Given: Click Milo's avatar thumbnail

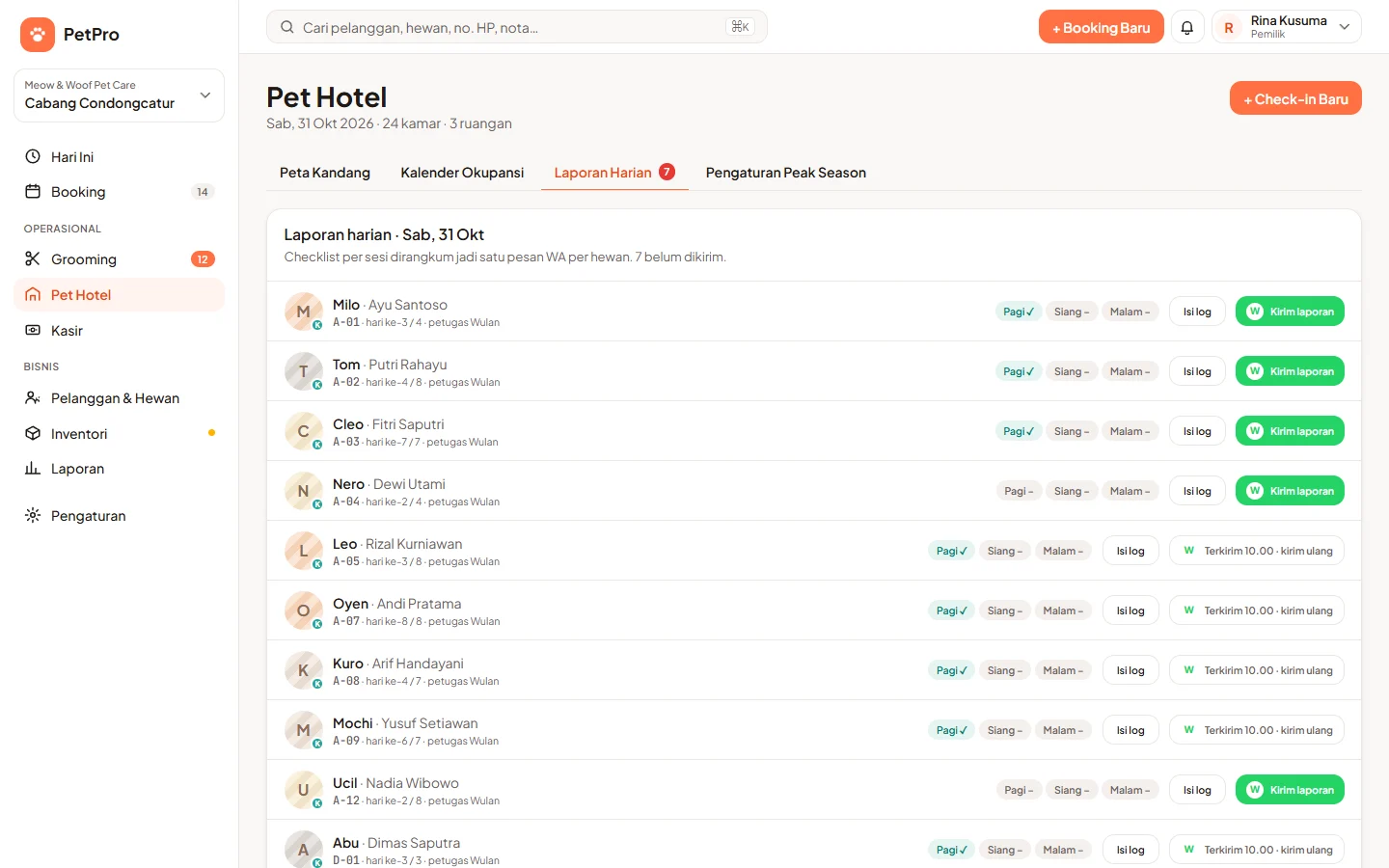Looking at the screenshot, I should tap(304, 312).
